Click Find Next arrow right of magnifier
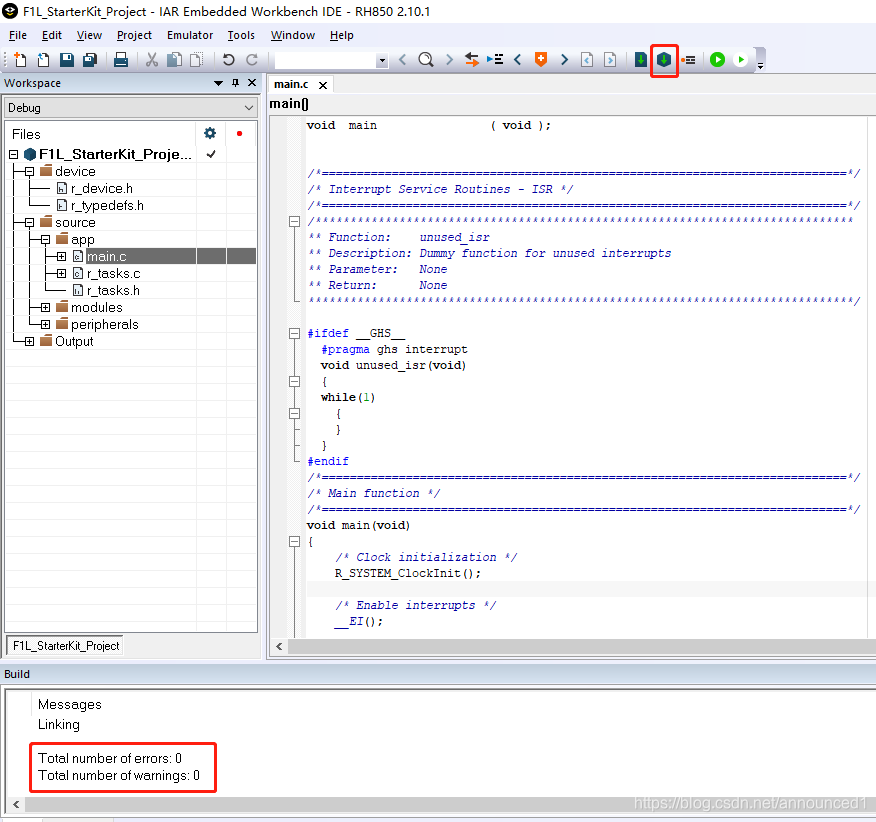Viewport: 876px width, 822px height. click(449, 59)
